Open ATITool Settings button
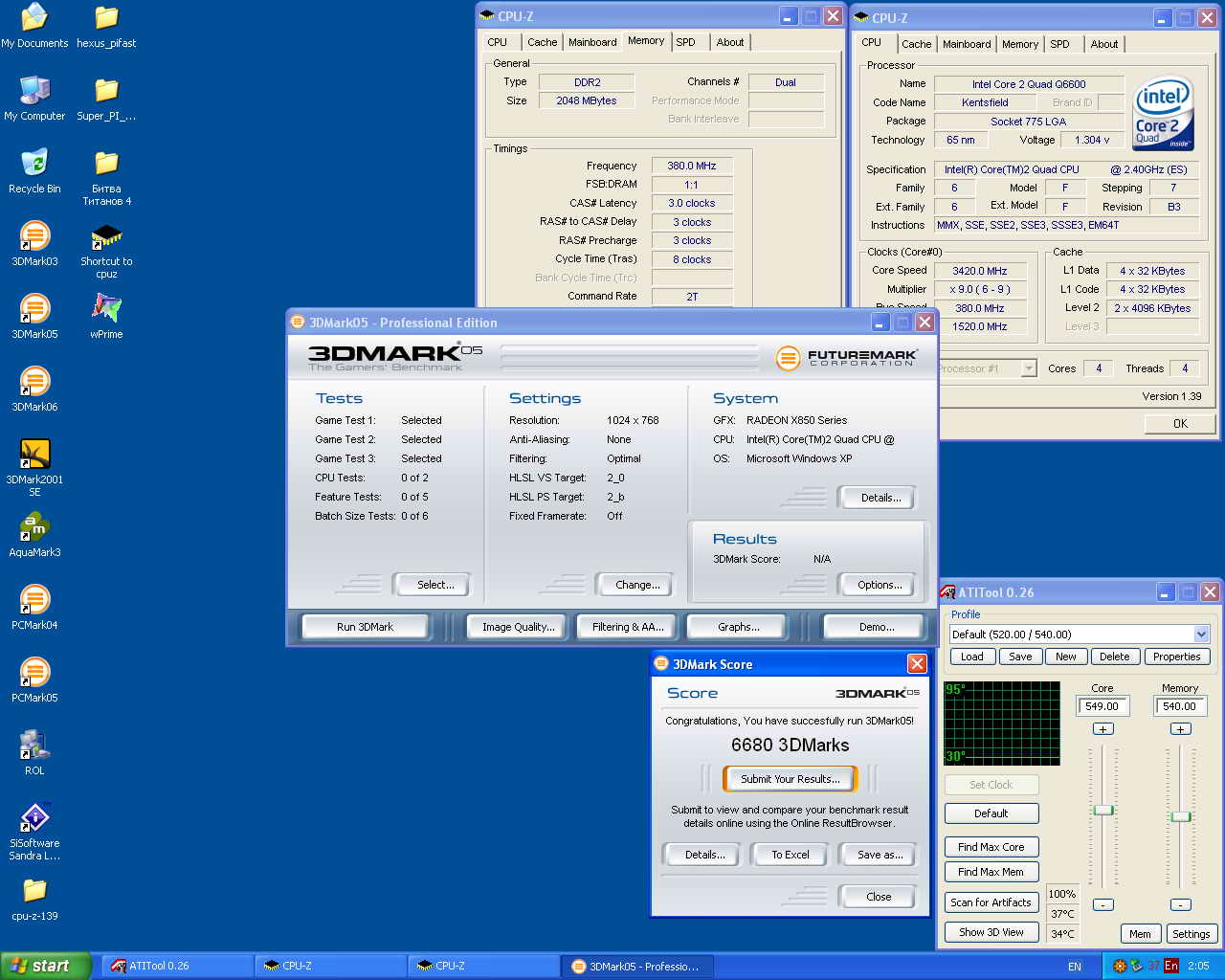The image size is (1225, 980). click(1191, 934)
